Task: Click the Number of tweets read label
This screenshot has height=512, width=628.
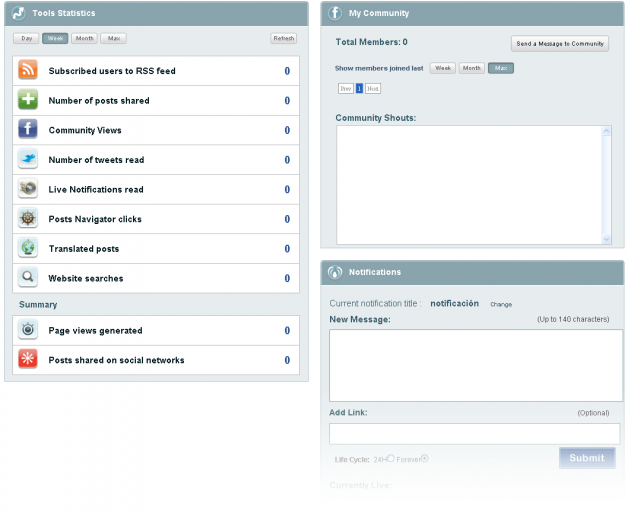Action: [96, 160]
